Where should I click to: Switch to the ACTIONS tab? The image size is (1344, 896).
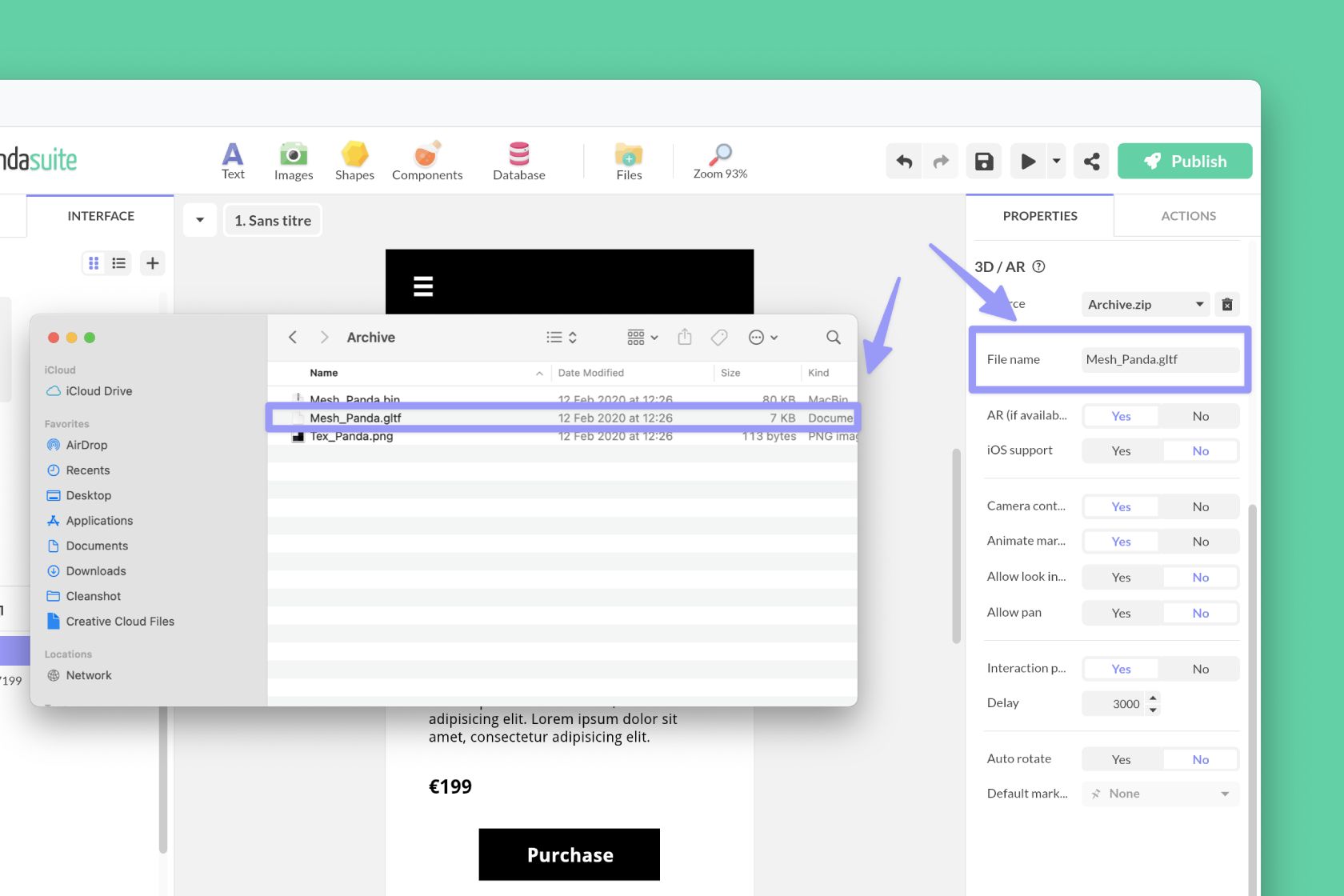point(1188,216)
